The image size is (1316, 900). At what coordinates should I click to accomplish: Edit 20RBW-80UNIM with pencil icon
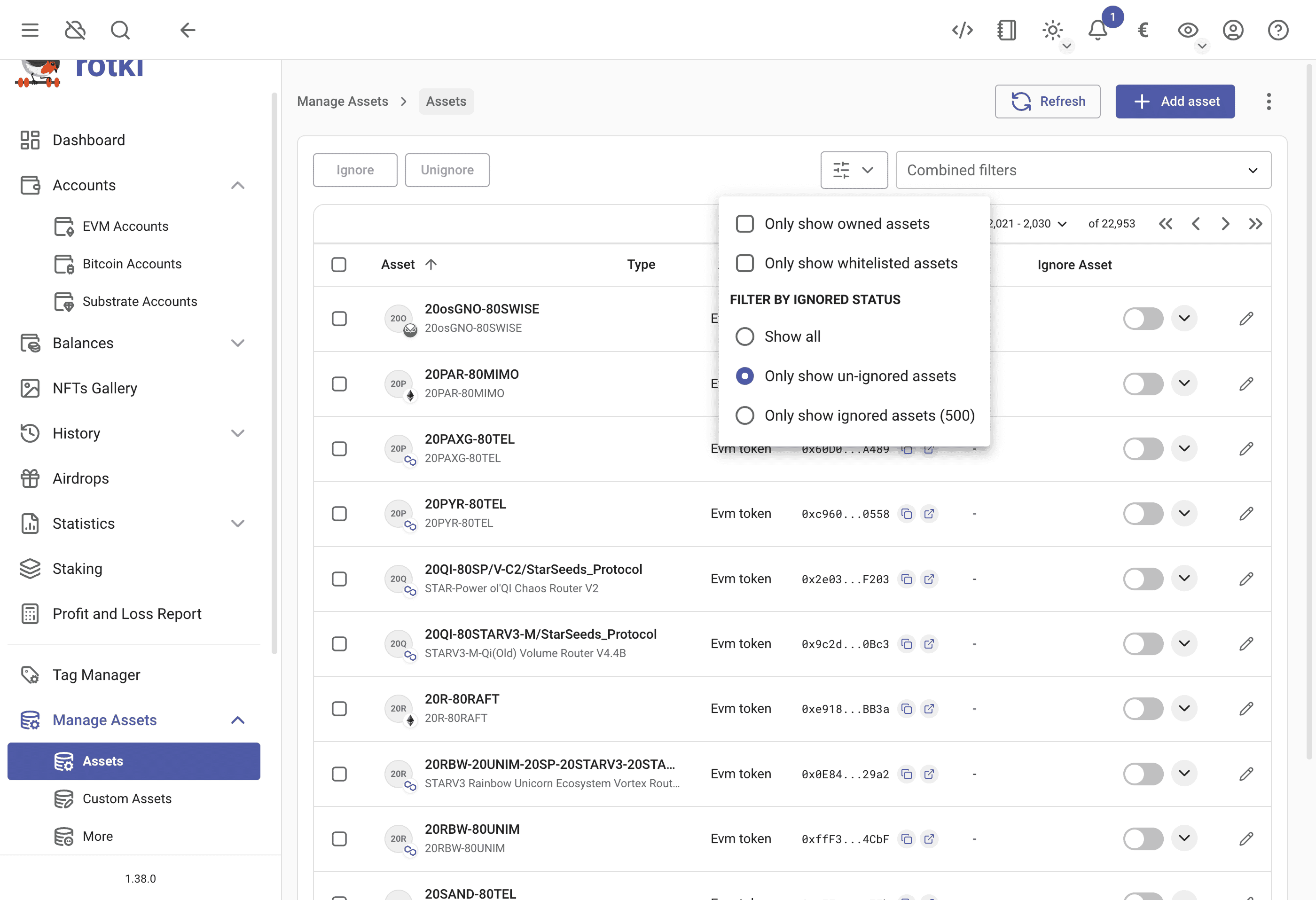[x=1246, y=839]
